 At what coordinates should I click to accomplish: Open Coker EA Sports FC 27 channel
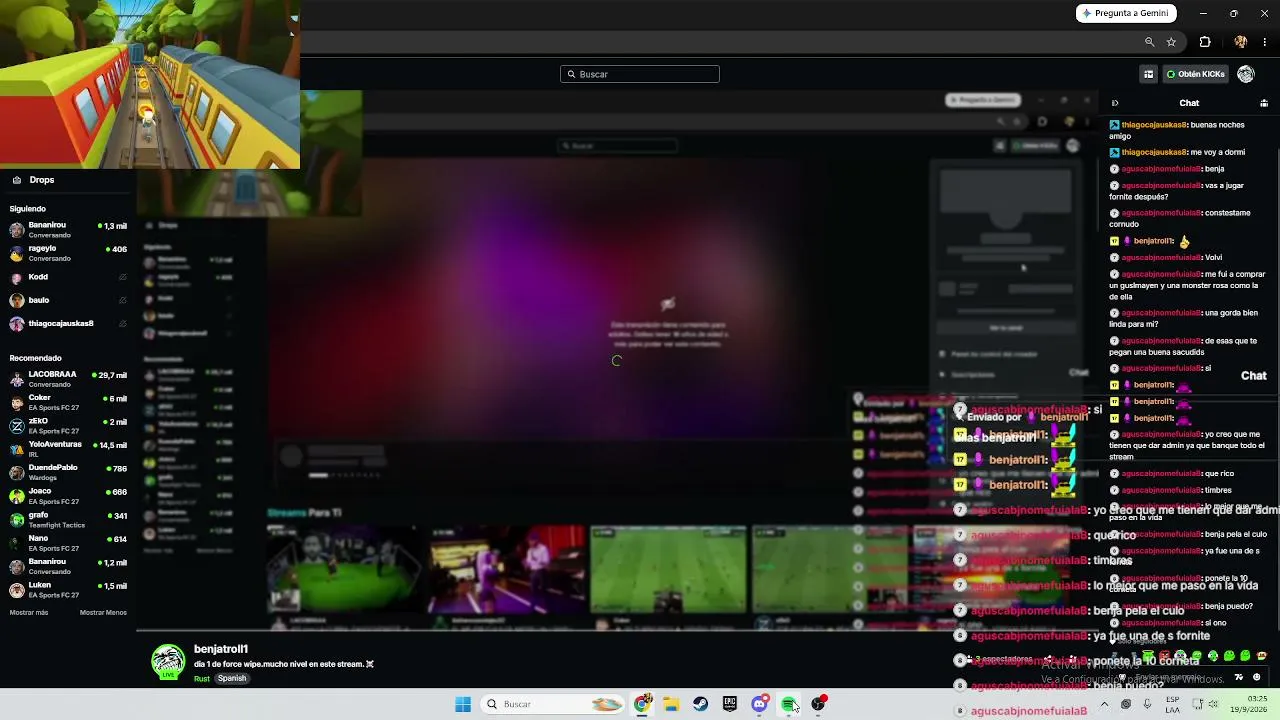[68, 402]
